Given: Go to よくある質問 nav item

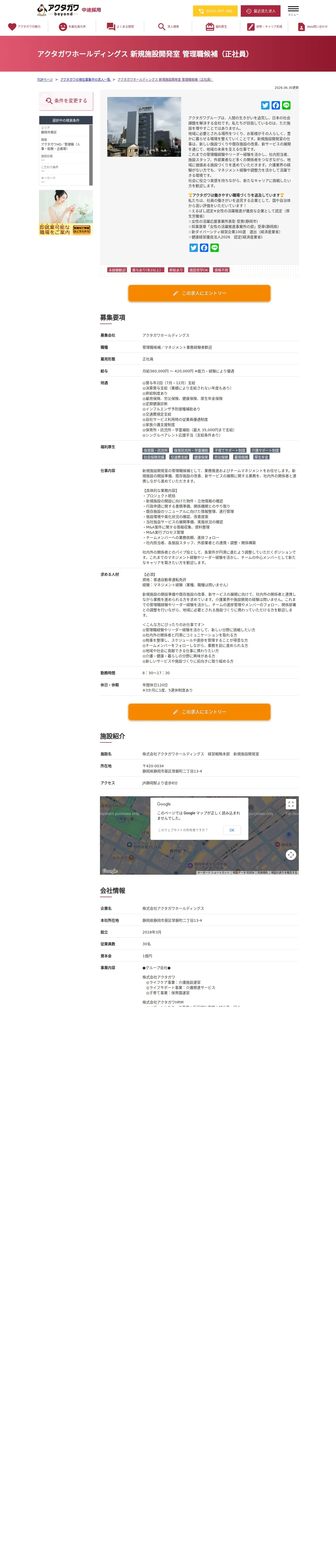Looking at the screenshot, I should pos(120,27).
